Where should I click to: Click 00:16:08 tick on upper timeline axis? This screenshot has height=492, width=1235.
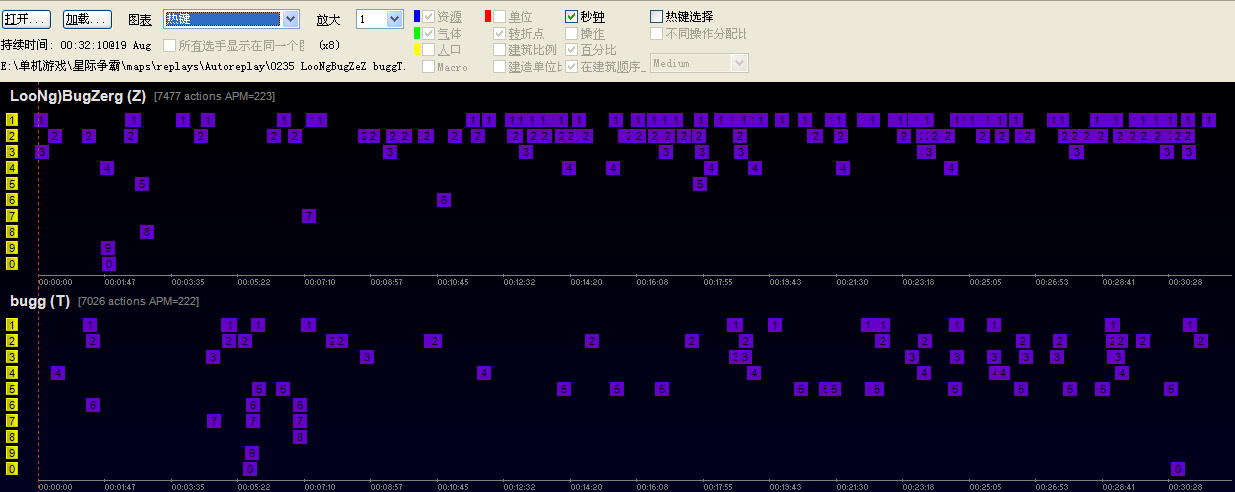[651, 283]
